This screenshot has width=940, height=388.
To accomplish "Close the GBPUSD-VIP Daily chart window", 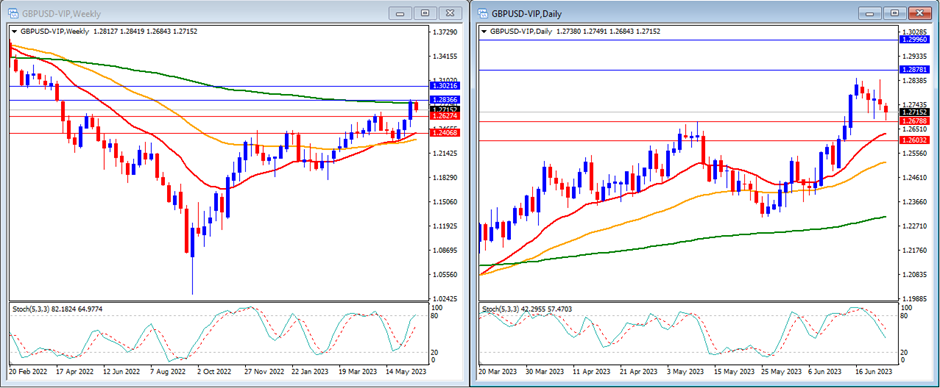I will [920, 13].
